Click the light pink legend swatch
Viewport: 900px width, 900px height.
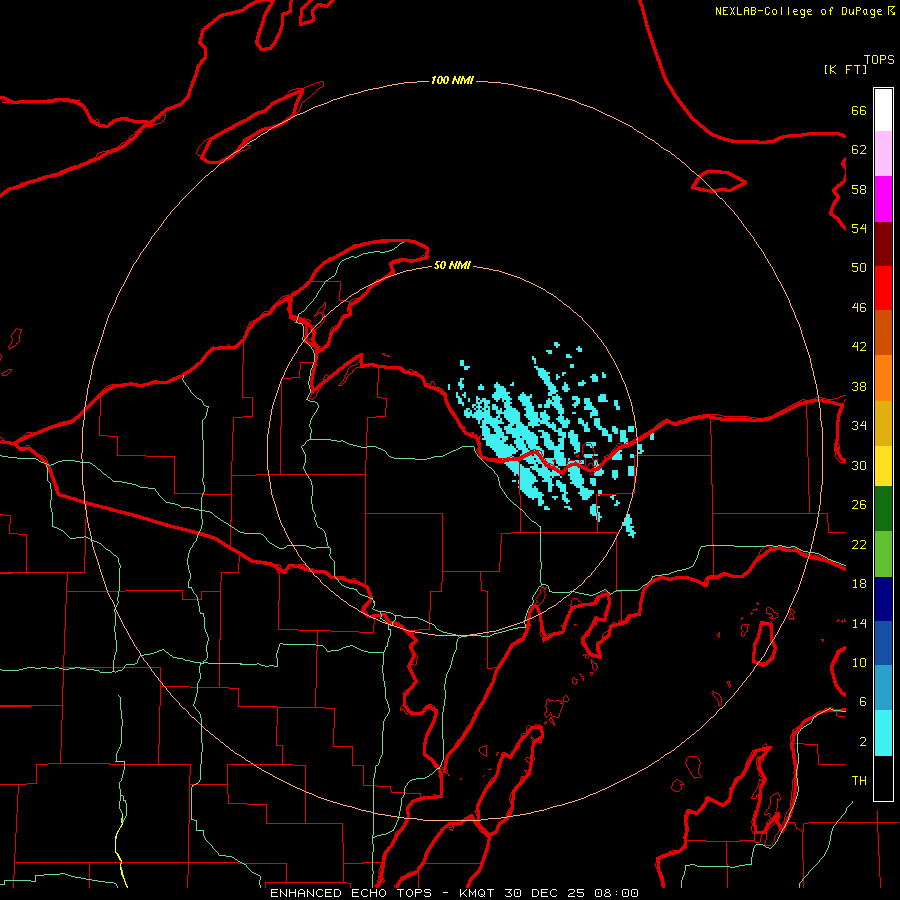click(883, 153)
